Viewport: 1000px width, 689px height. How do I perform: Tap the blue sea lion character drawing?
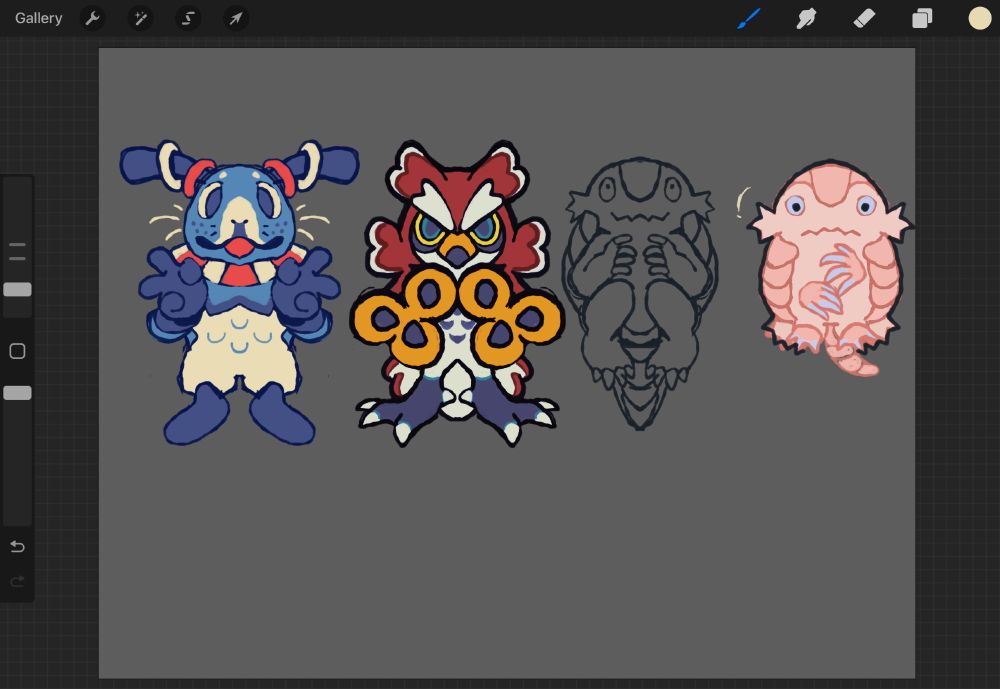pos(239,292)
